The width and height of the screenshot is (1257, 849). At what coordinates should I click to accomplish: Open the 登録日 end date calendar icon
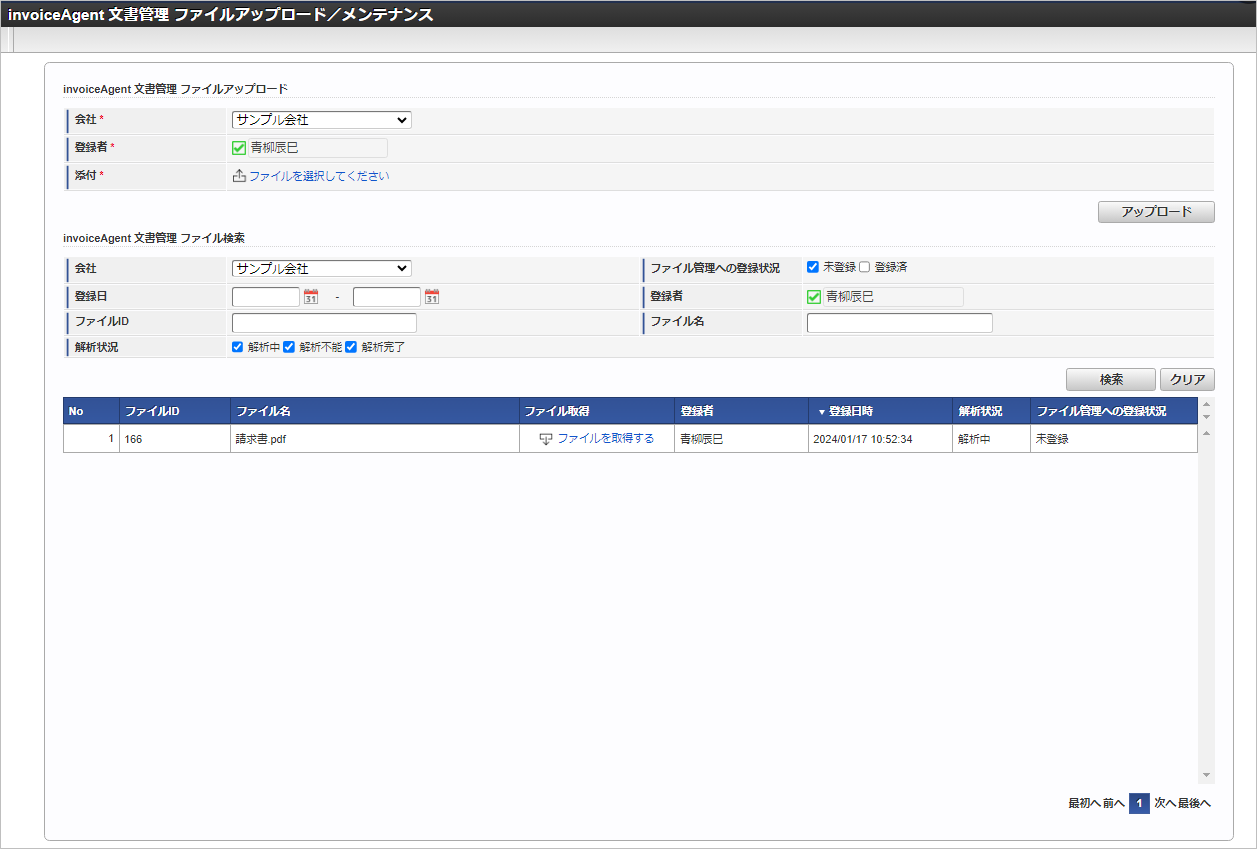[432, 297]
